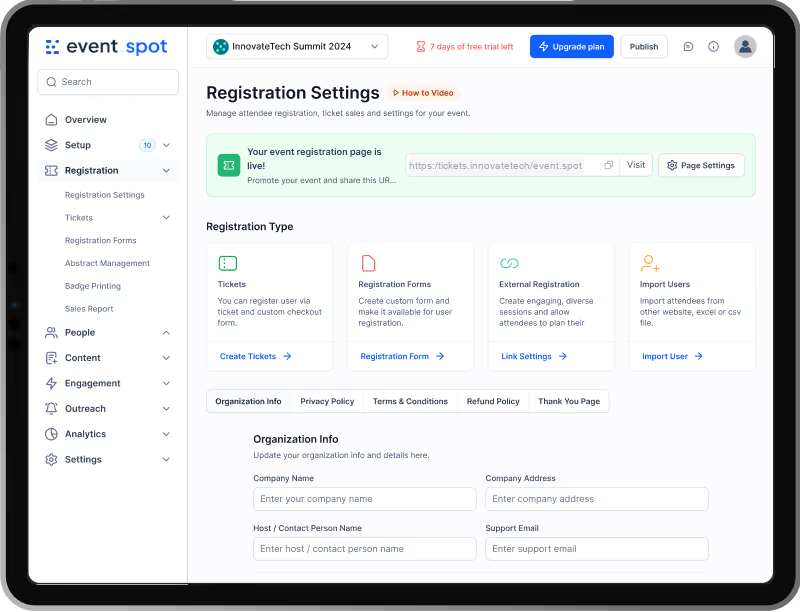This screenshot has width=800, height=612.
Task: Open the chat messages icon in header
Action: point(688,47)
